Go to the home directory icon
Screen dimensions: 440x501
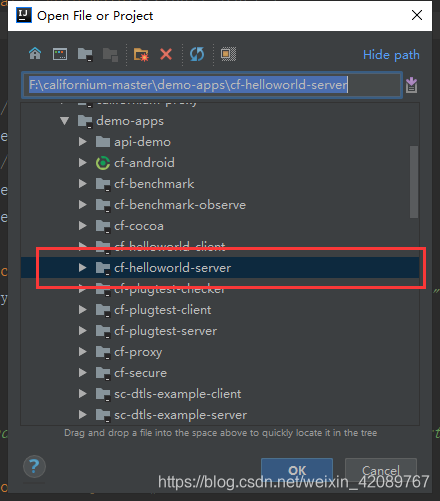click(35, 53)
